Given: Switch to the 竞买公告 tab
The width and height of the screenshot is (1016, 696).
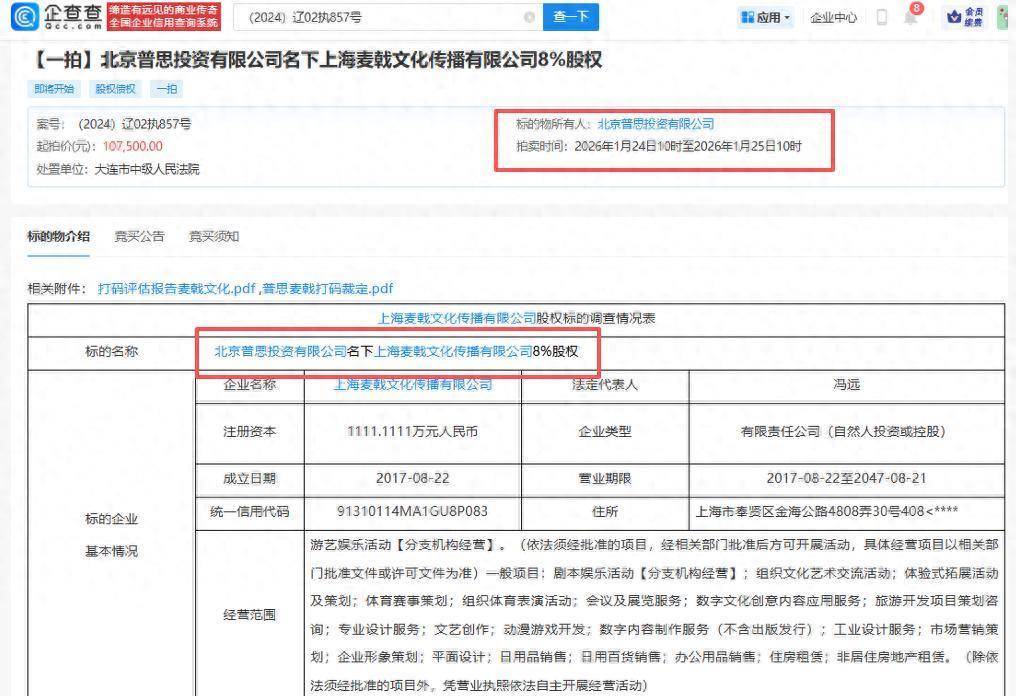Looking at the screenshot, I should tap(139, 237).
